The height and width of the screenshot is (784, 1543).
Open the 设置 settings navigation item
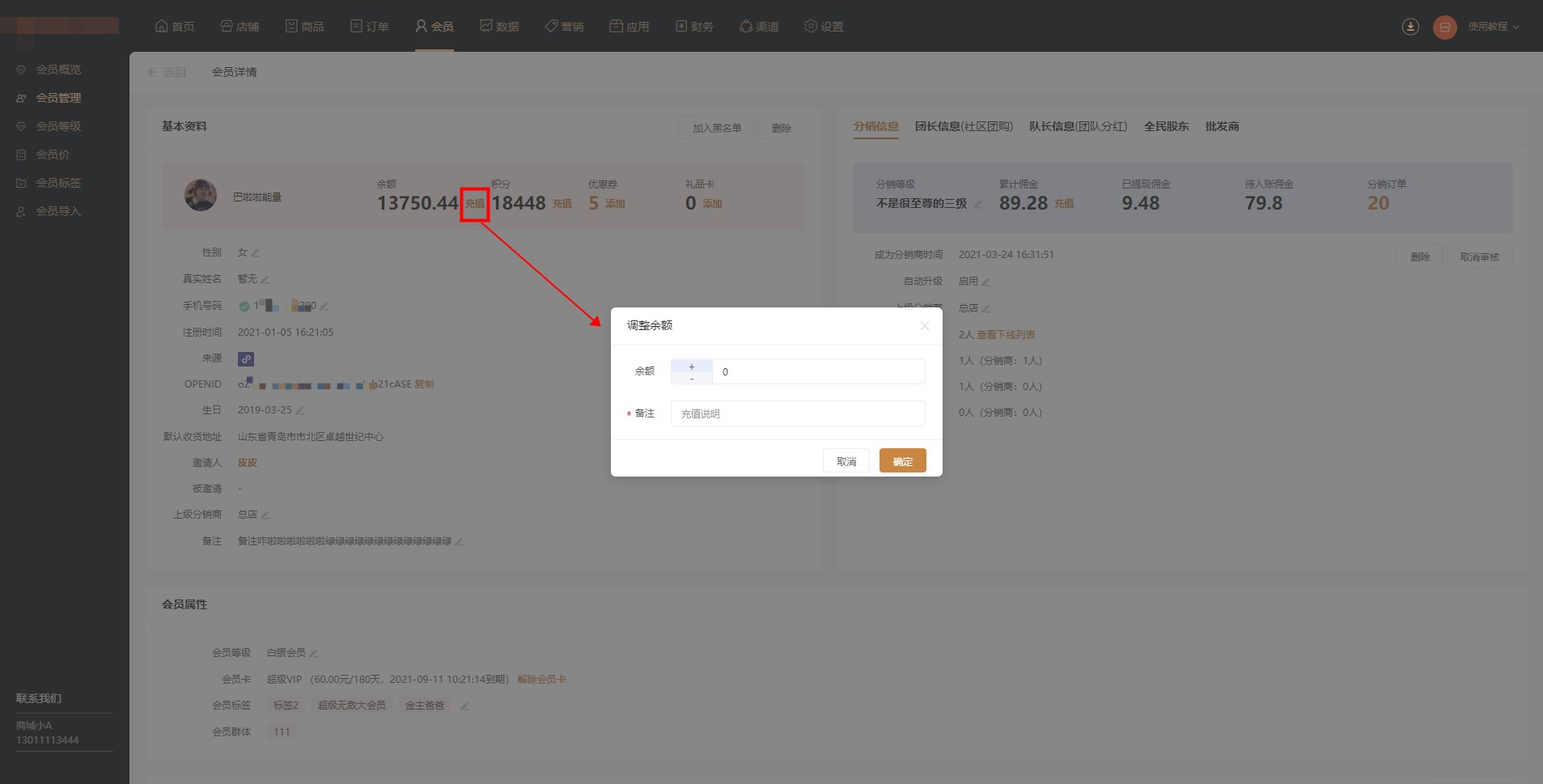point(824,27)
